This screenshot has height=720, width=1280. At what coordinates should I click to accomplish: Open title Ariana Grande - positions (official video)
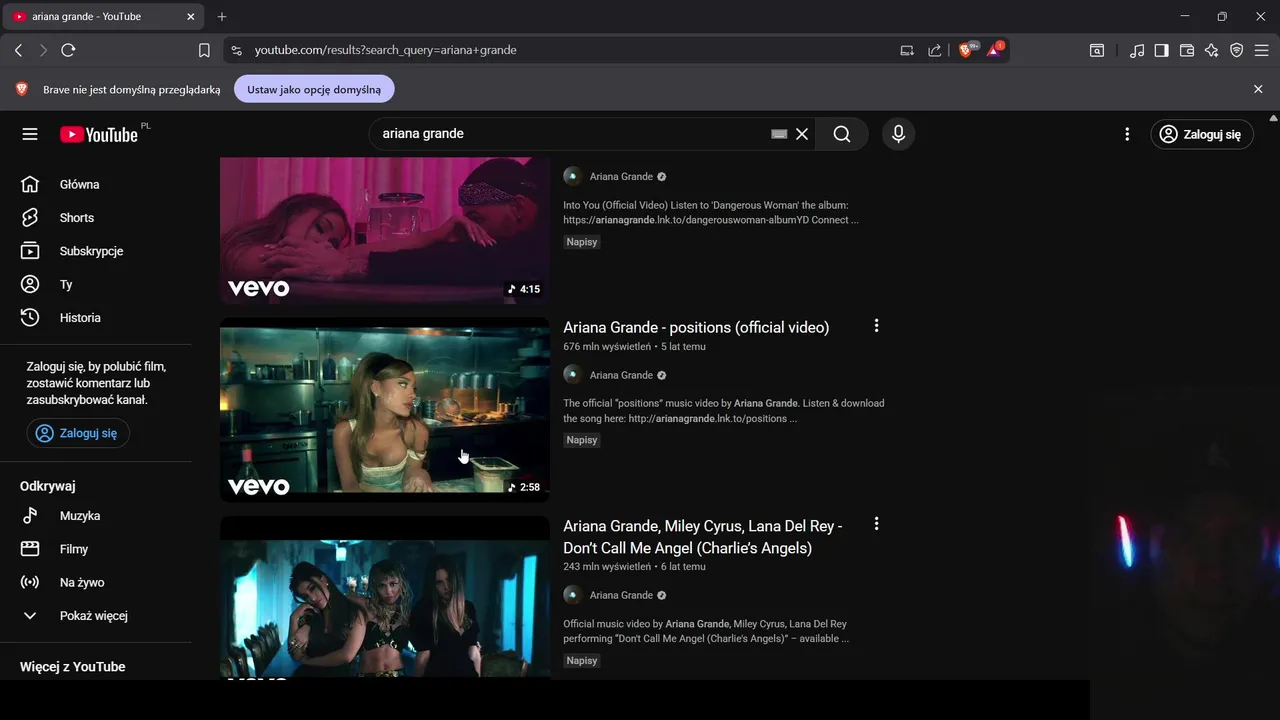point(696,327)
